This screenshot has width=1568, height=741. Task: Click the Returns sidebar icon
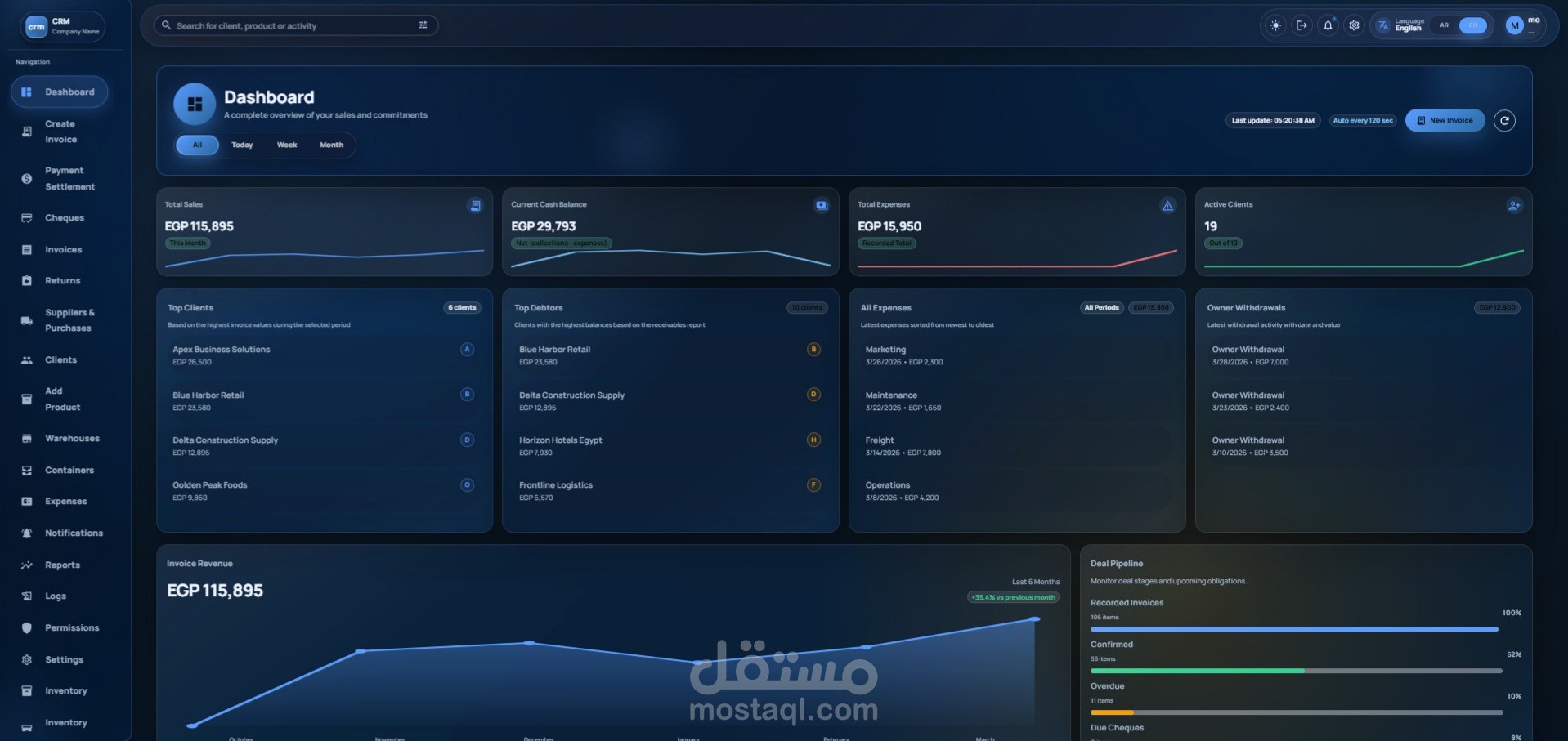(x=27, y=281)
